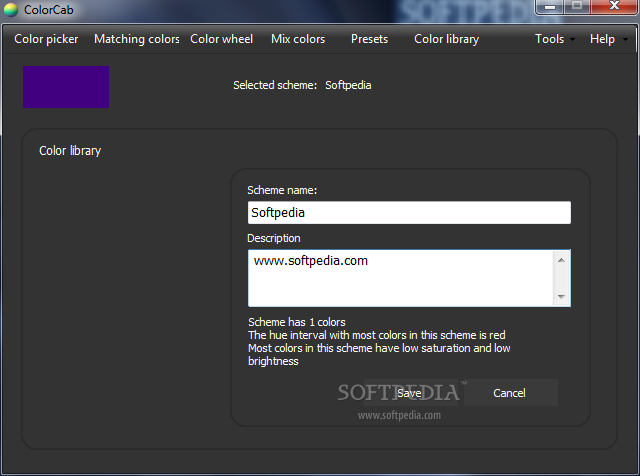This screenshot has height=476, width=640.
Task: Click the description scrollbar up arrow
Action: 561,260
